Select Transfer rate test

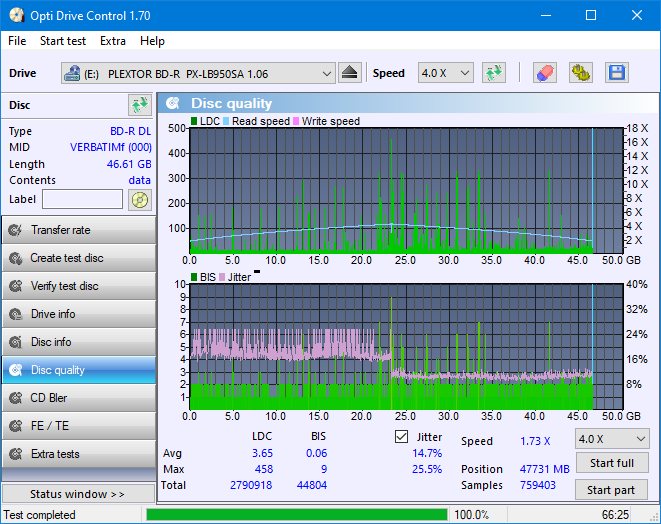(x=79, y=230)
